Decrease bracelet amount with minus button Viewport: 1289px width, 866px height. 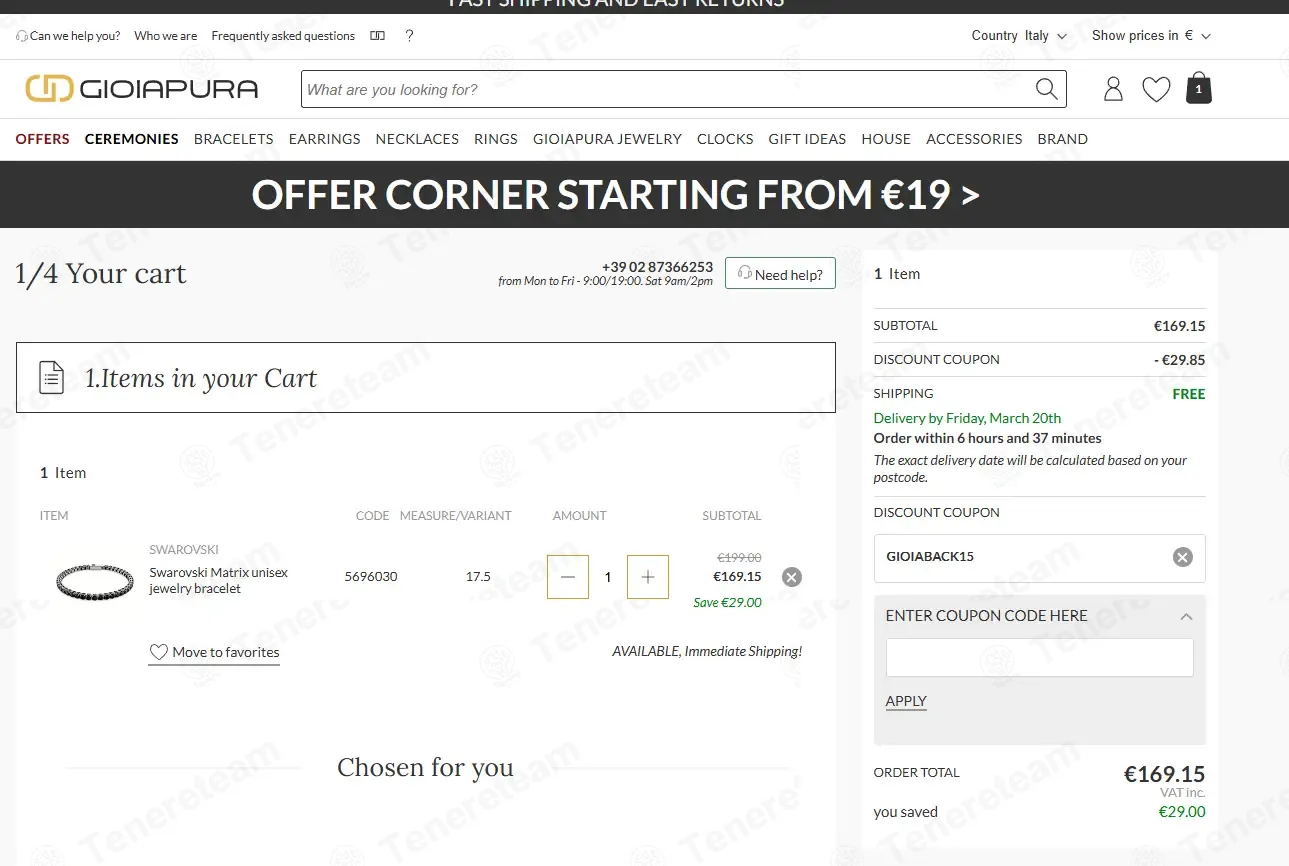568,577
